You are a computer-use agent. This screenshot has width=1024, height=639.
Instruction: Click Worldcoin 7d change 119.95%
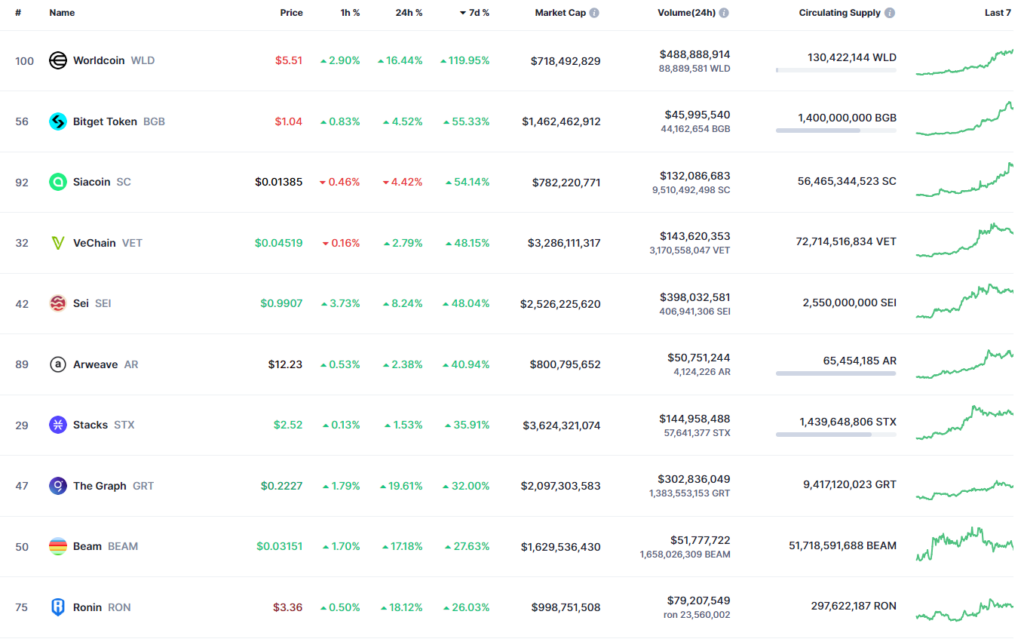coord(464,61)
